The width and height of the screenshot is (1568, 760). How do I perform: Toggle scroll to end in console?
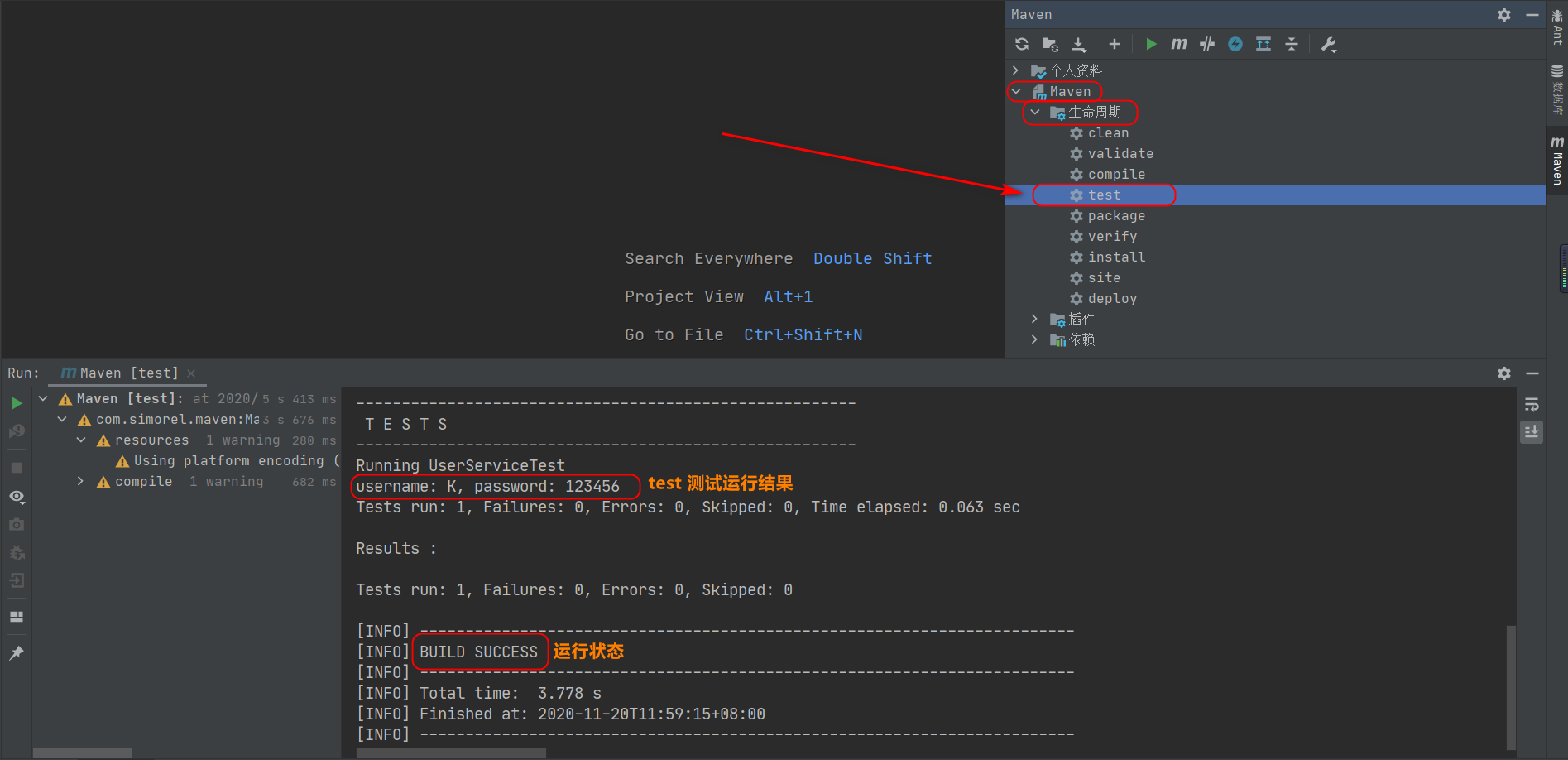pos(1532,432)
